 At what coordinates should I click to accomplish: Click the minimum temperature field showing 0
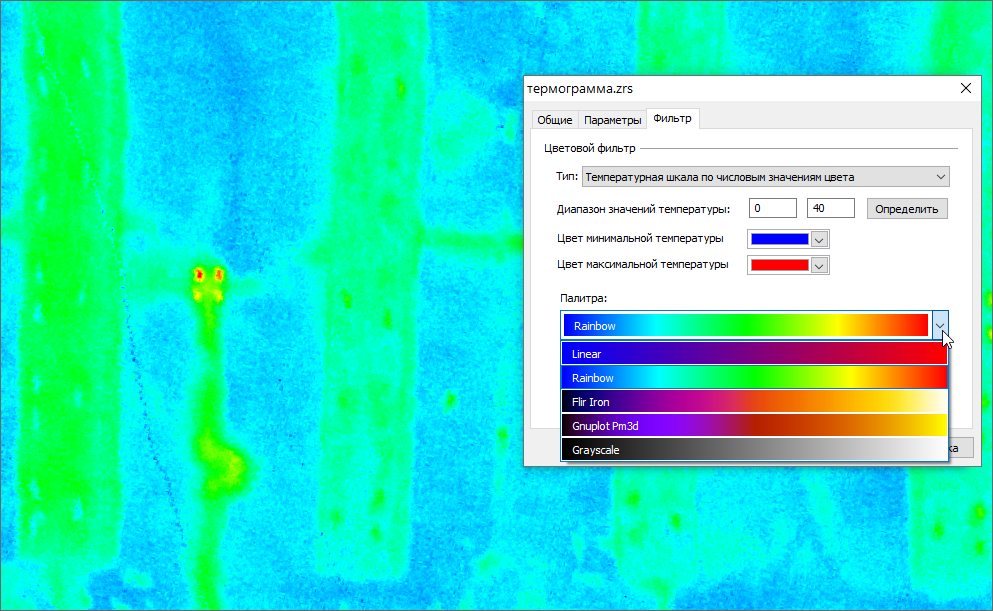point(772,208)
